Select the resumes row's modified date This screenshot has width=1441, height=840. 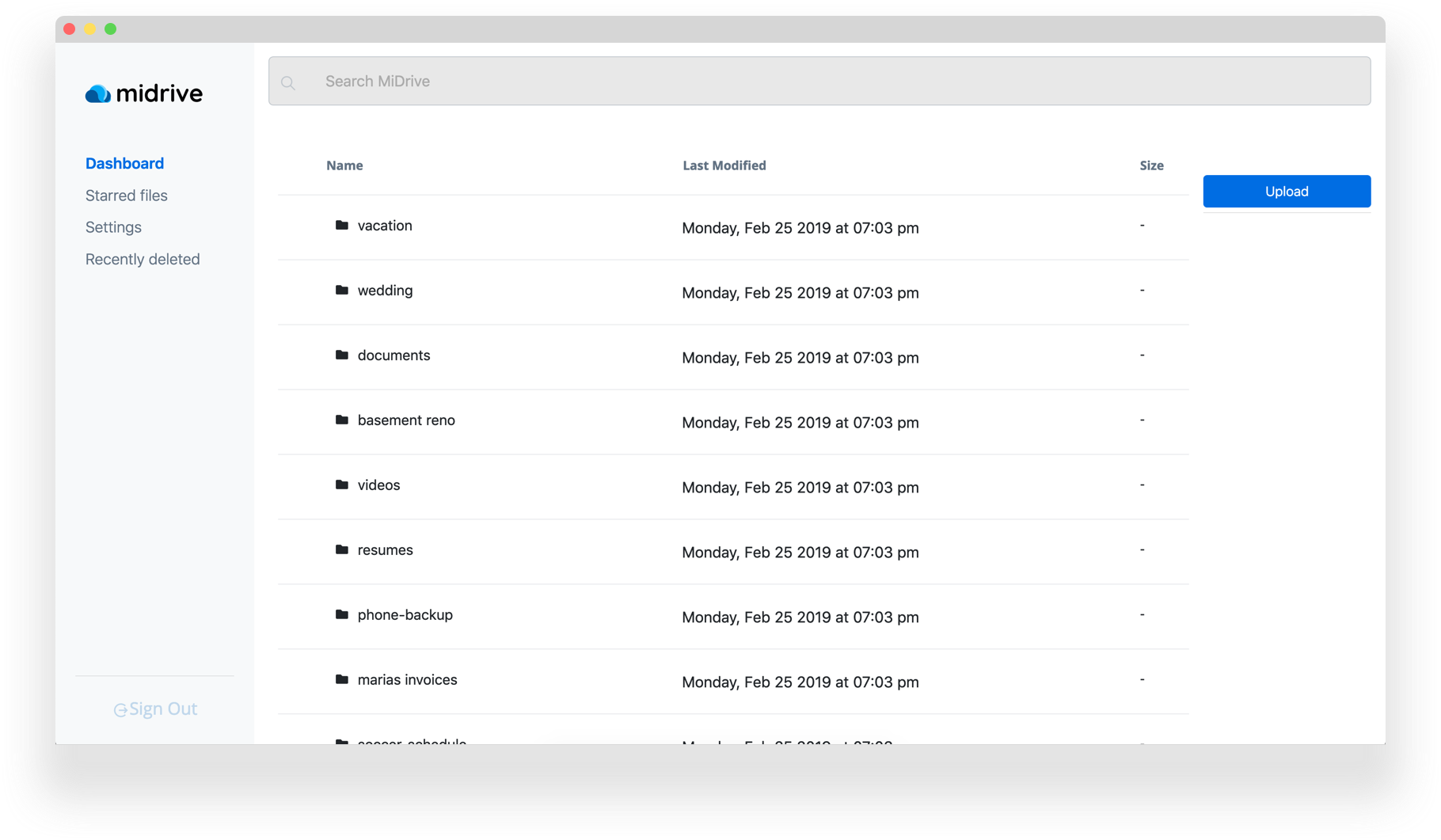[x=800, y=553]
